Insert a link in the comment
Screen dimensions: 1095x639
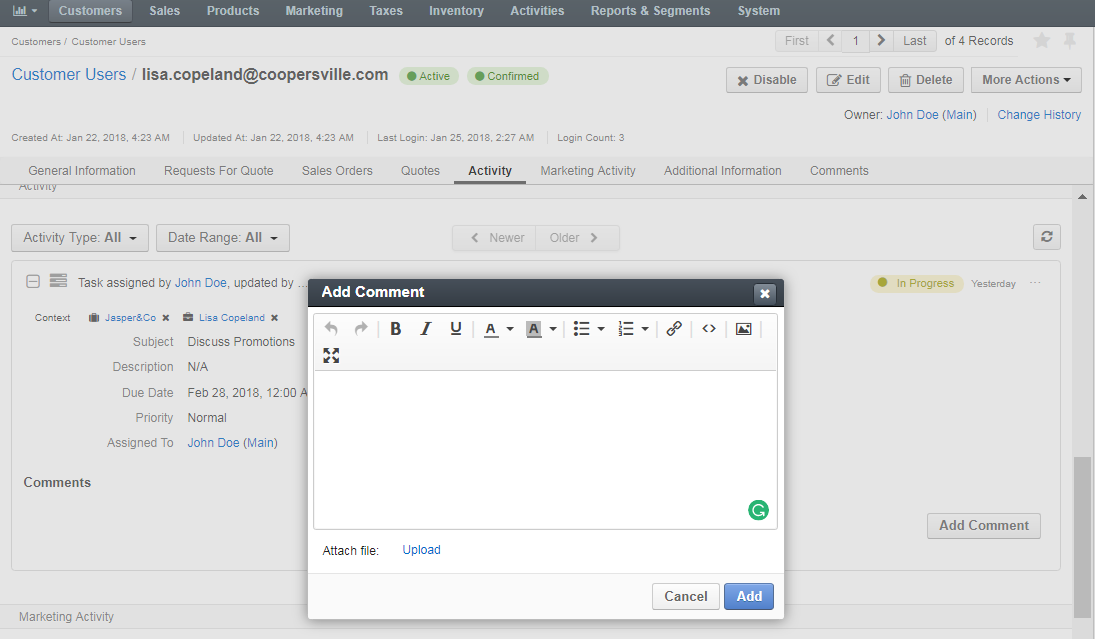674,328
